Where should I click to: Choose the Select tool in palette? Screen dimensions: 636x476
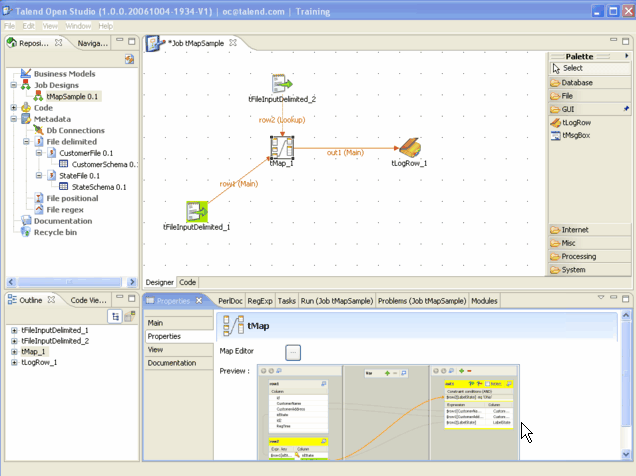[572, 68]
